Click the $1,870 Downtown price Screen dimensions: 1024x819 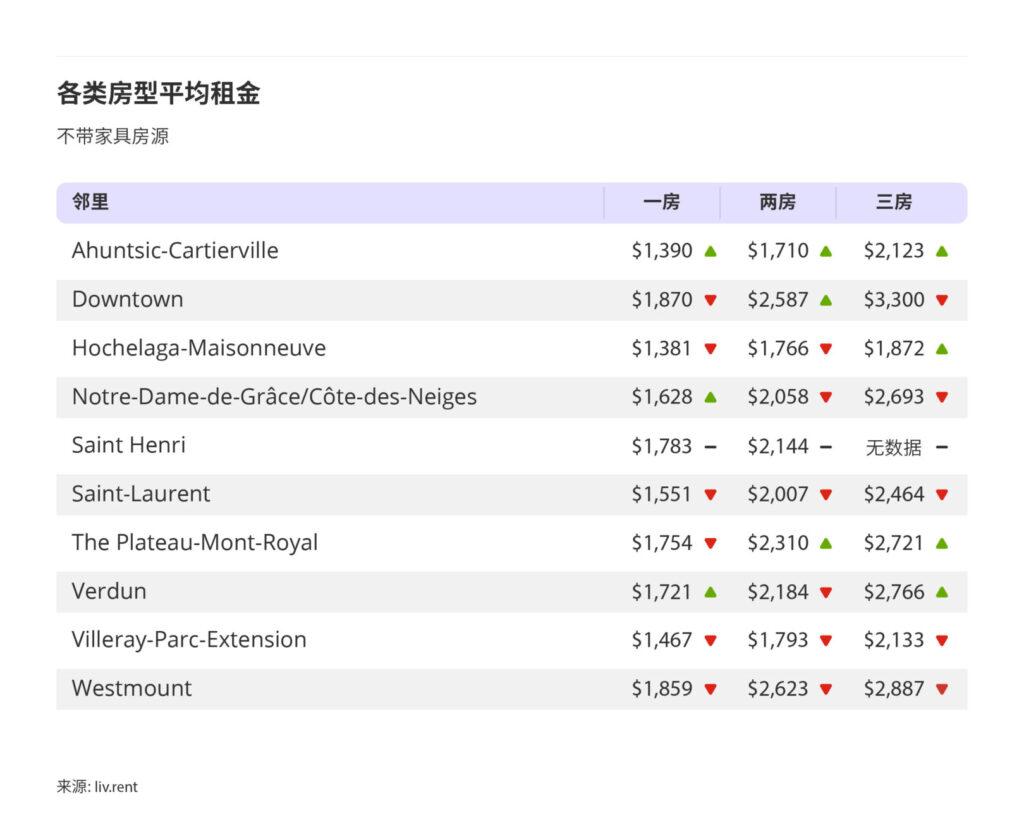point(662,300)
